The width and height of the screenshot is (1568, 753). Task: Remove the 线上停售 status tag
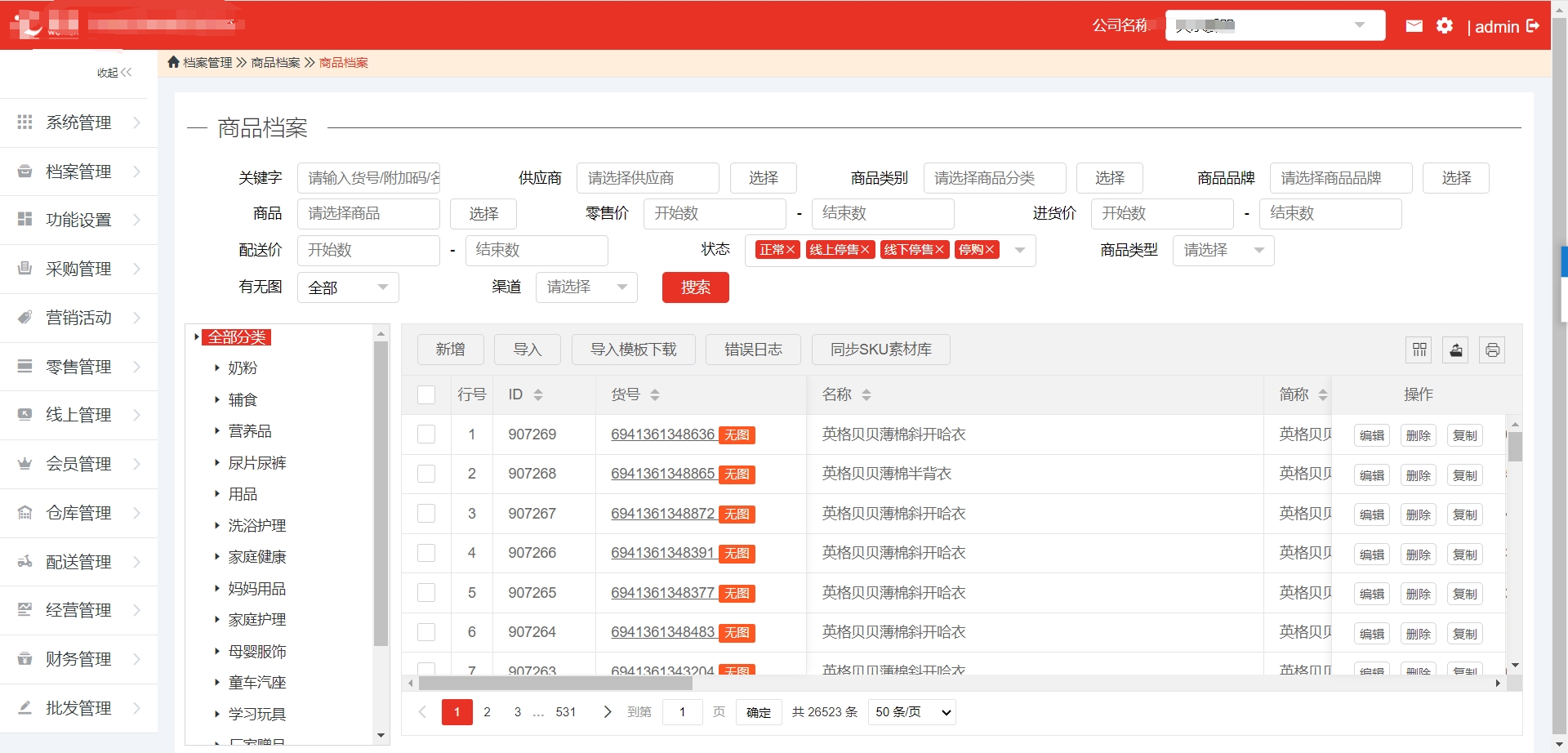pyautogui.click(x=865, y=250)
